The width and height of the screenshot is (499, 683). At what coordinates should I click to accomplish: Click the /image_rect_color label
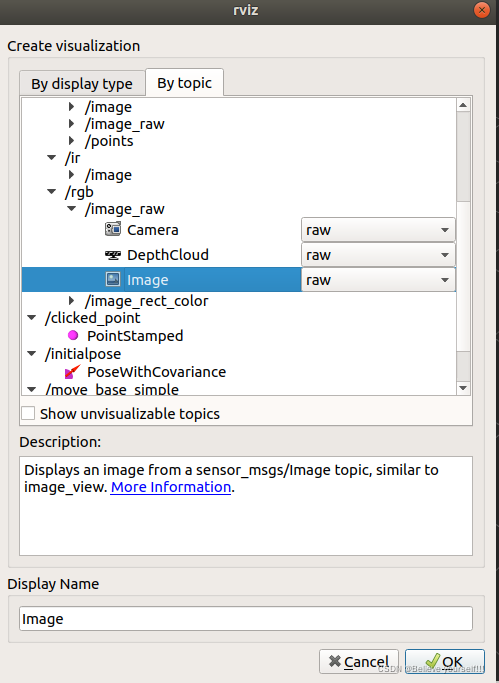point(147,301)
